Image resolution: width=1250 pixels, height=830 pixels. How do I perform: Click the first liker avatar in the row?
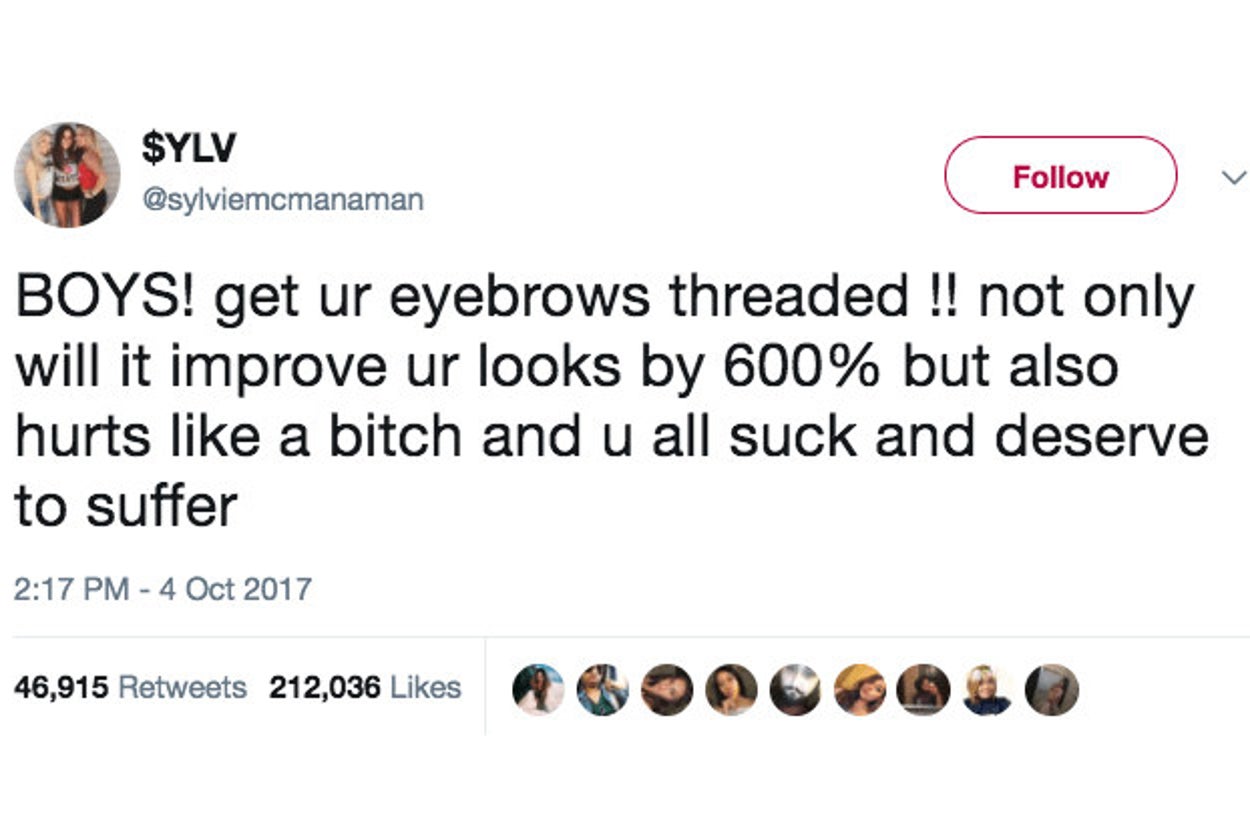click(x=538, y=689)
